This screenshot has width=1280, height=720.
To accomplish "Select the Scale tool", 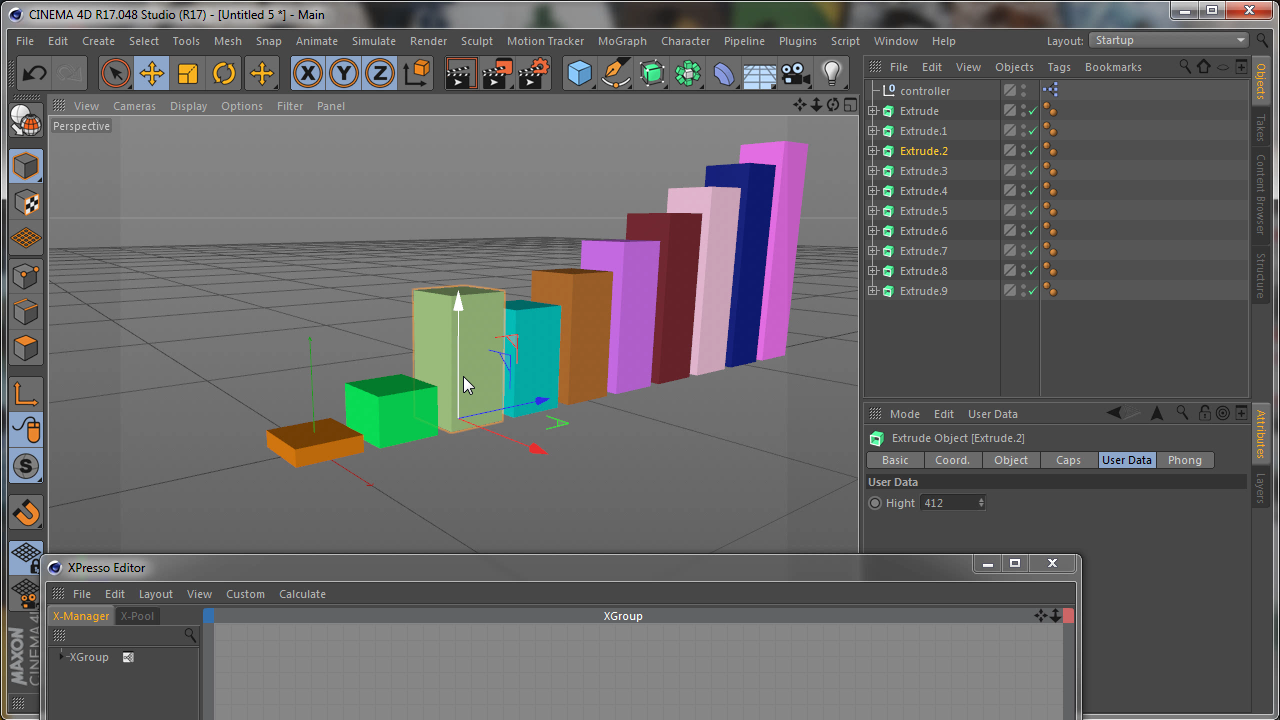I will click(x=188, y=73).
